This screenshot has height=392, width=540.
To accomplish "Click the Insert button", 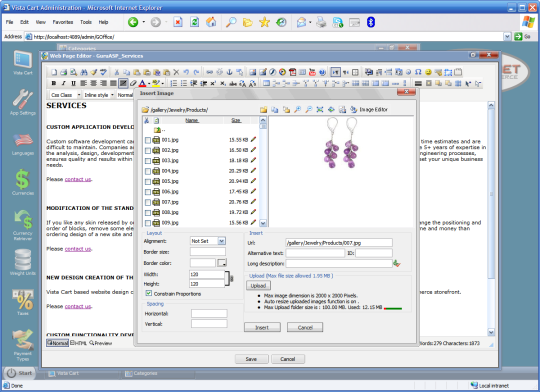I will click(262, 327).
